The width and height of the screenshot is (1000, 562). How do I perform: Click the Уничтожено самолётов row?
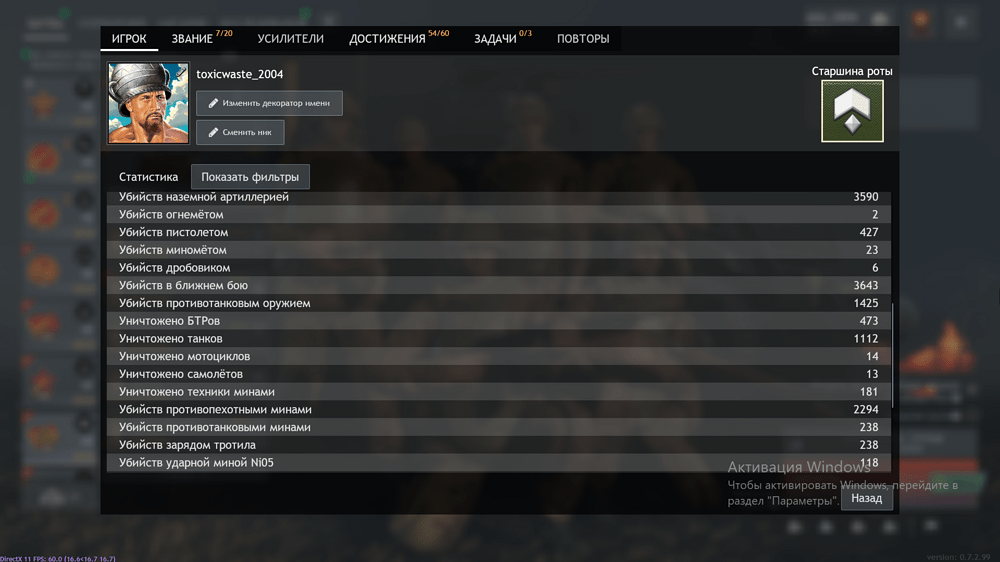498,374
